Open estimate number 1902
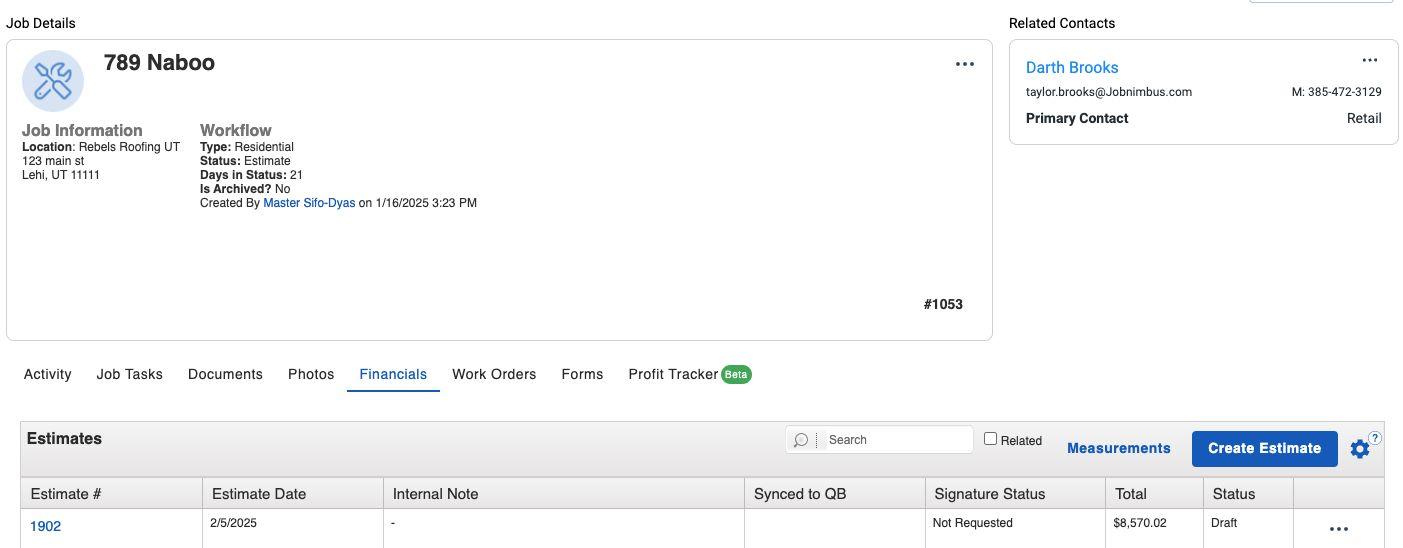The height and width of the screenshot is (548, 1403). click(x=45, y=526)
